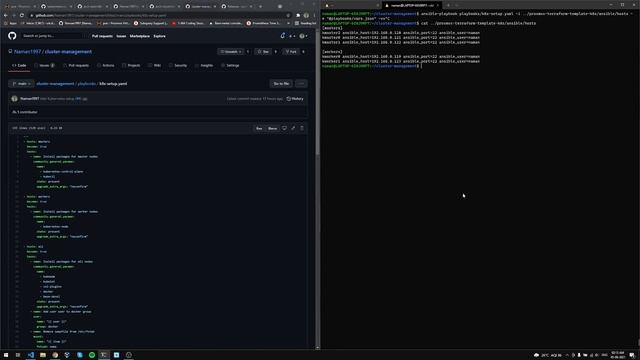View file History
Screen dimensions: 640x360
tap(295, 99)
